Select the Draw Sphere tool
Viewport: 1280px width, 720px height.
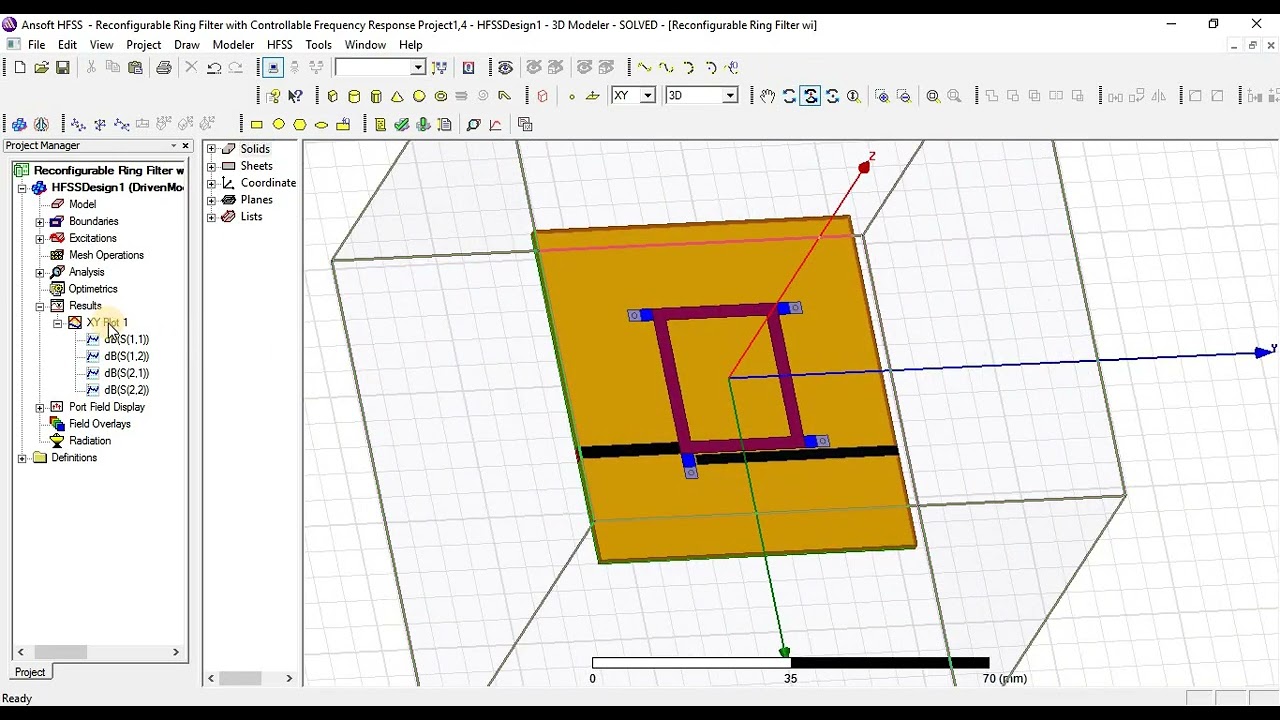pyautogui.click(x=419, y=96)
